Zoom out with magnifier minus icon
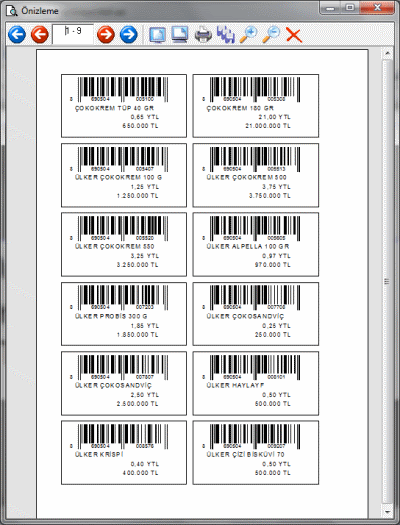Screen dimensions: 400x525 point(271,35)
